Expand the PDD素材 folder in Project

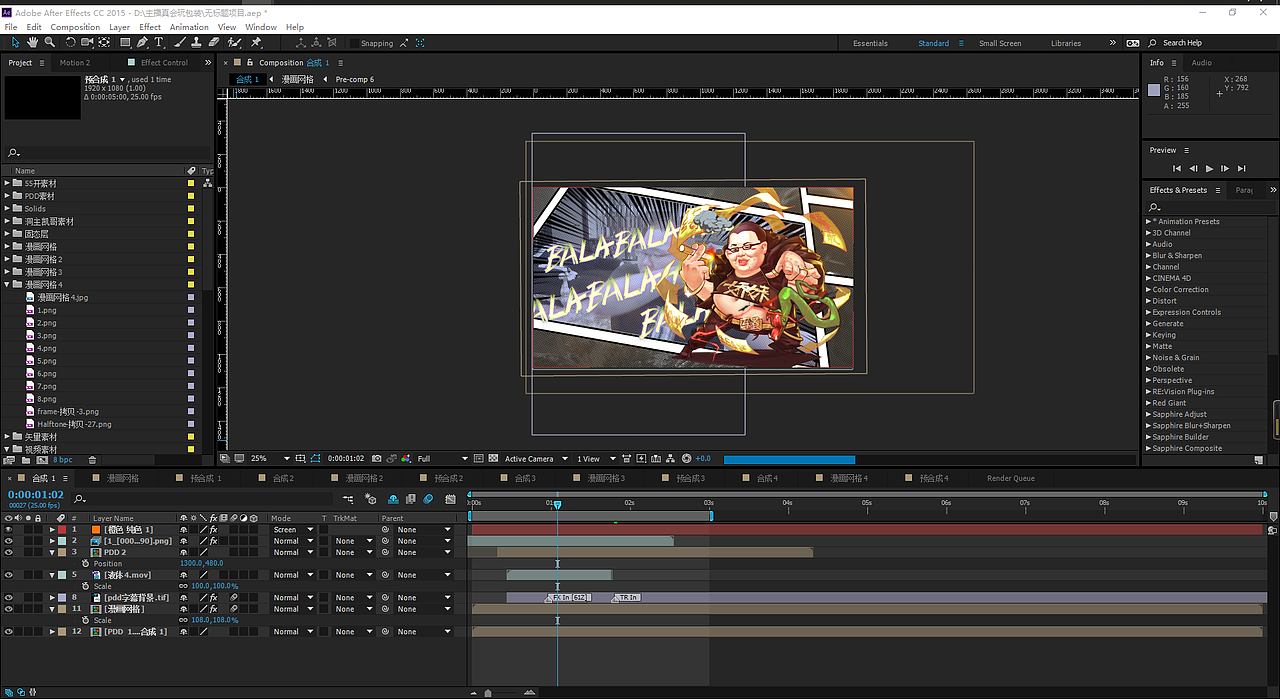pyautogui.click(x=7, y=196)
